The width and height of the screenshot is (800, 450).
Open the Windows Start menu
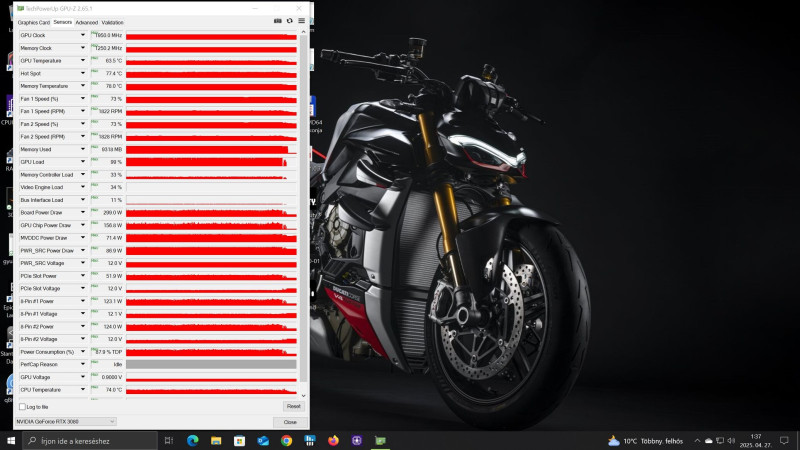click(x=11, y=440)
